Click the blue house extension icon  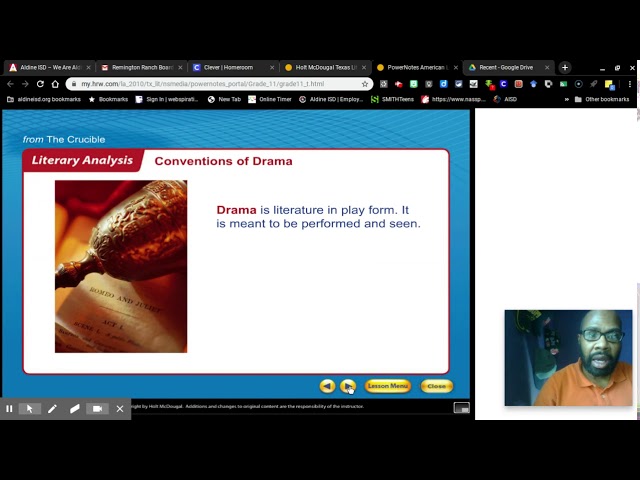point(533,84)
